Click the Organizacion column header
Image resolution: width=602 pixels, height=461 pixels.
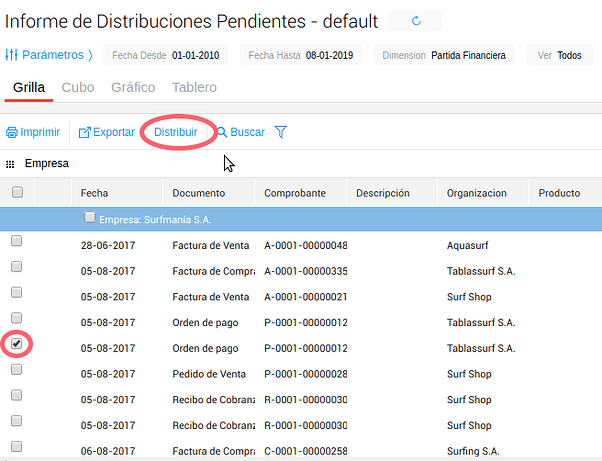pyautogui.click(x=476, y=193)
